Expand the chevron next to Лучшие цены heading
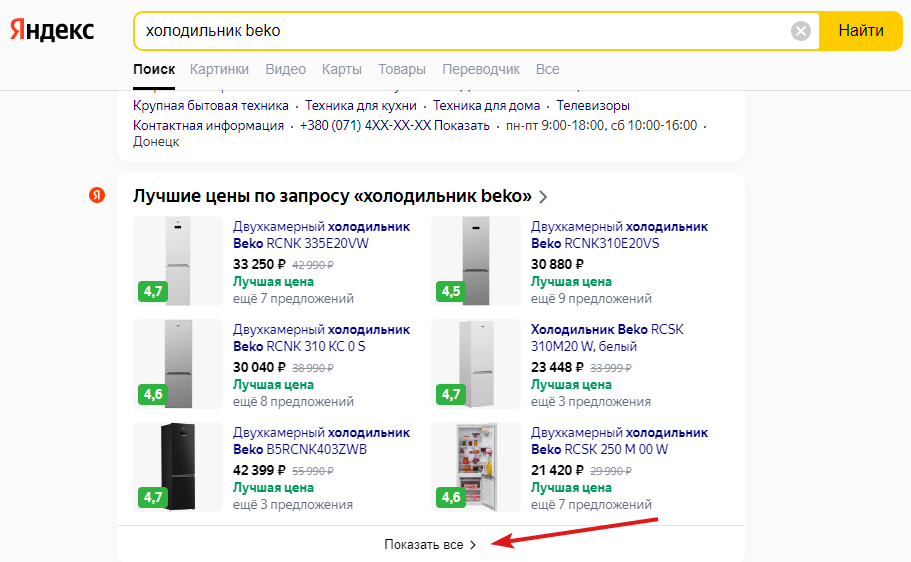911x562 pixels. 543,197
